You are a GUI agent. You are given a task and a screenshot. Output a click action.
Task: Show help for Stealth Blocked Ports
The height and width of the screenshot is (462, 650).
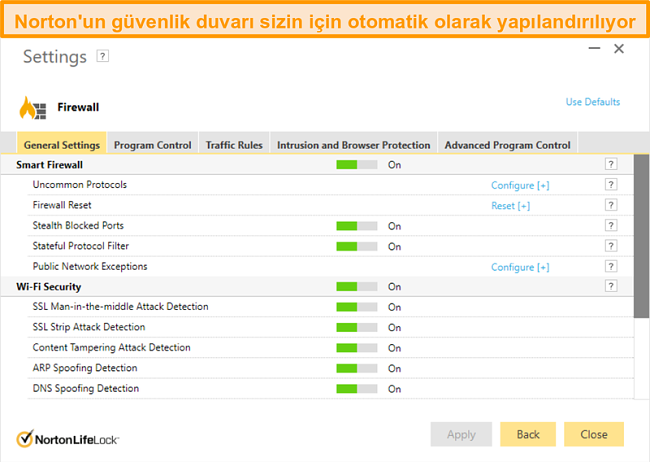(611, 226)
